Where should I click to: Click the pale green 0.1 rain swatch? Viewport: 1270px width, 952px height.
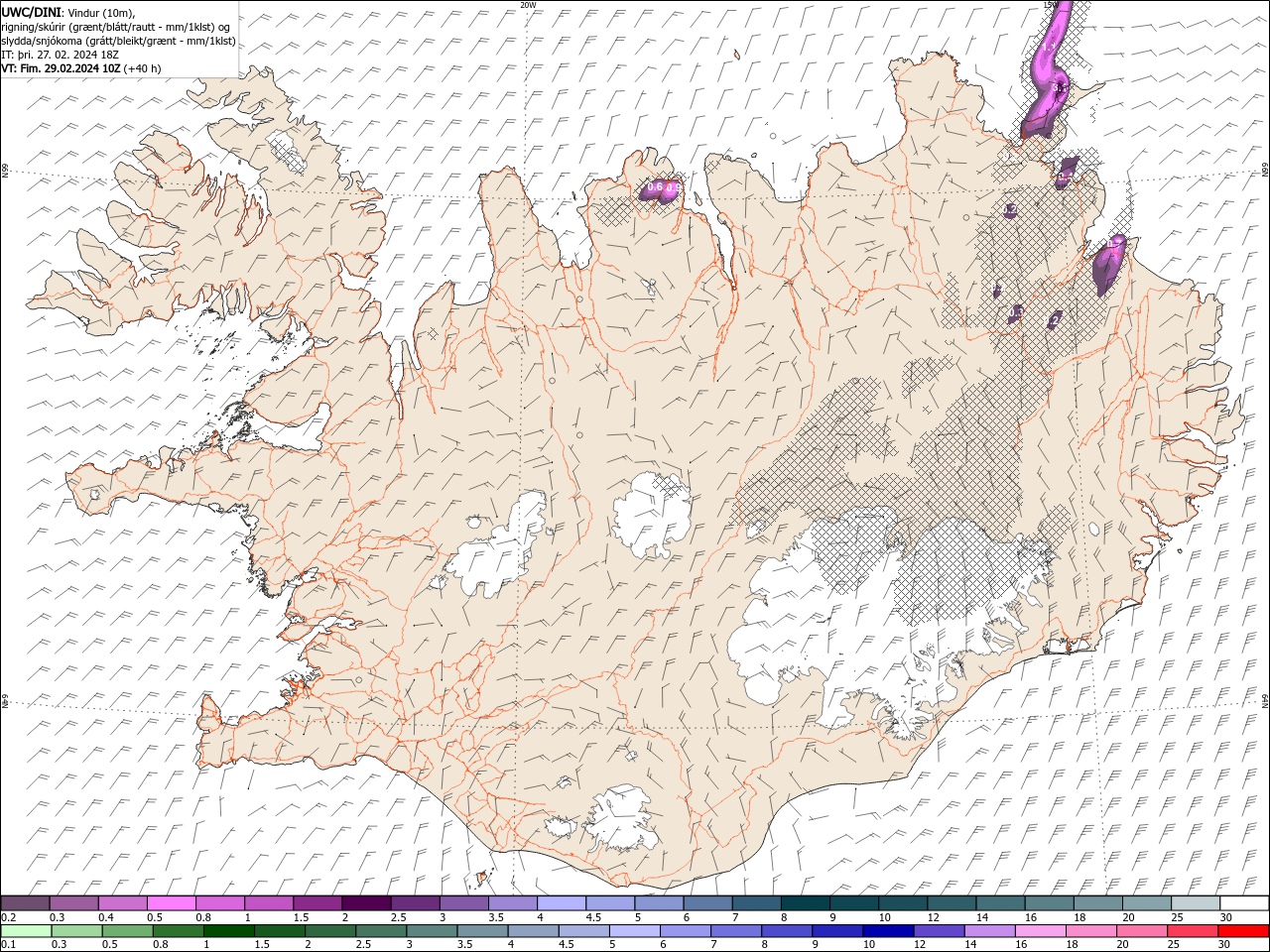coord(26,931)
